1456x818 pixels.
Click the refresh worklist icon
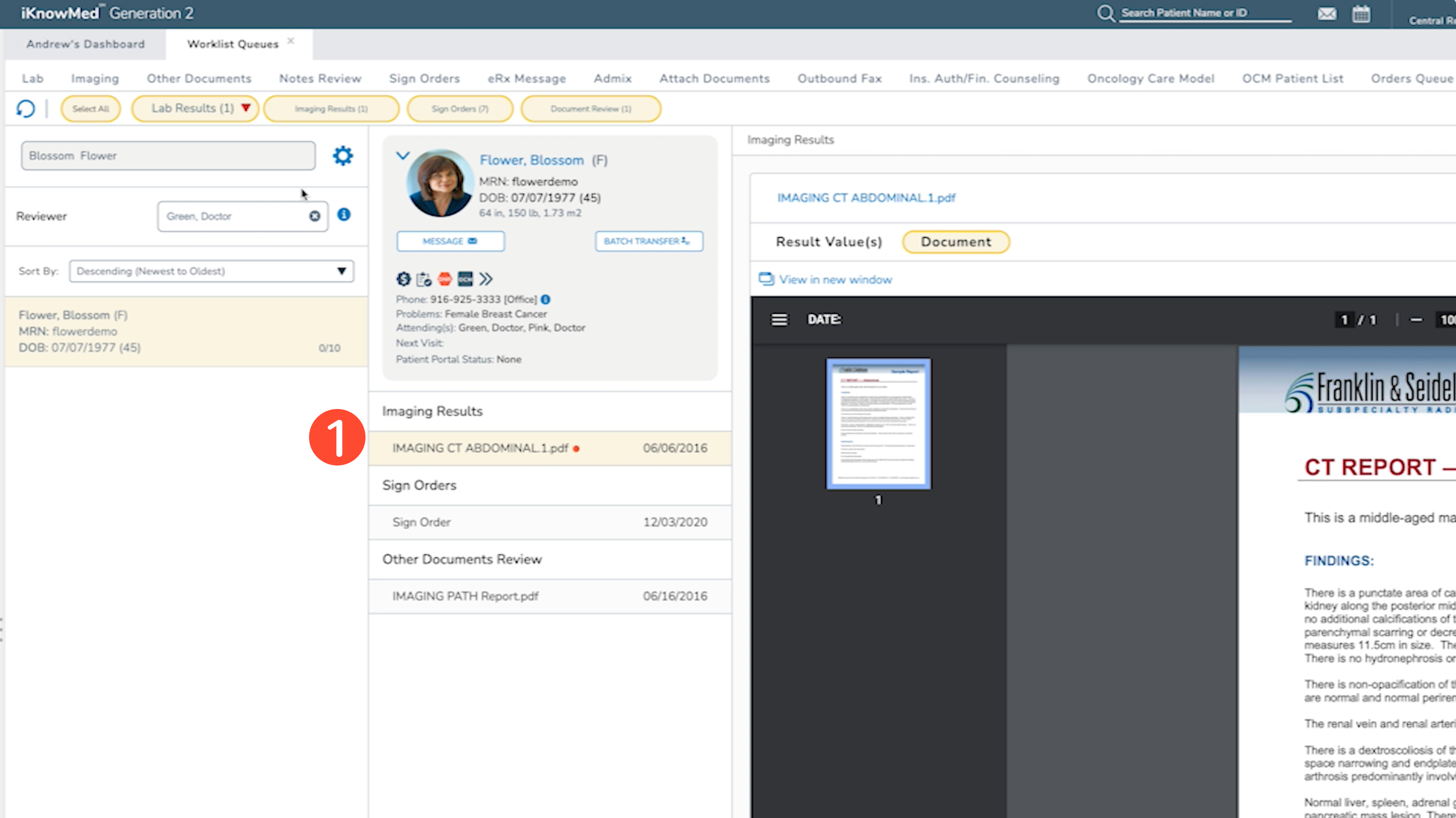tap(26, 109)
